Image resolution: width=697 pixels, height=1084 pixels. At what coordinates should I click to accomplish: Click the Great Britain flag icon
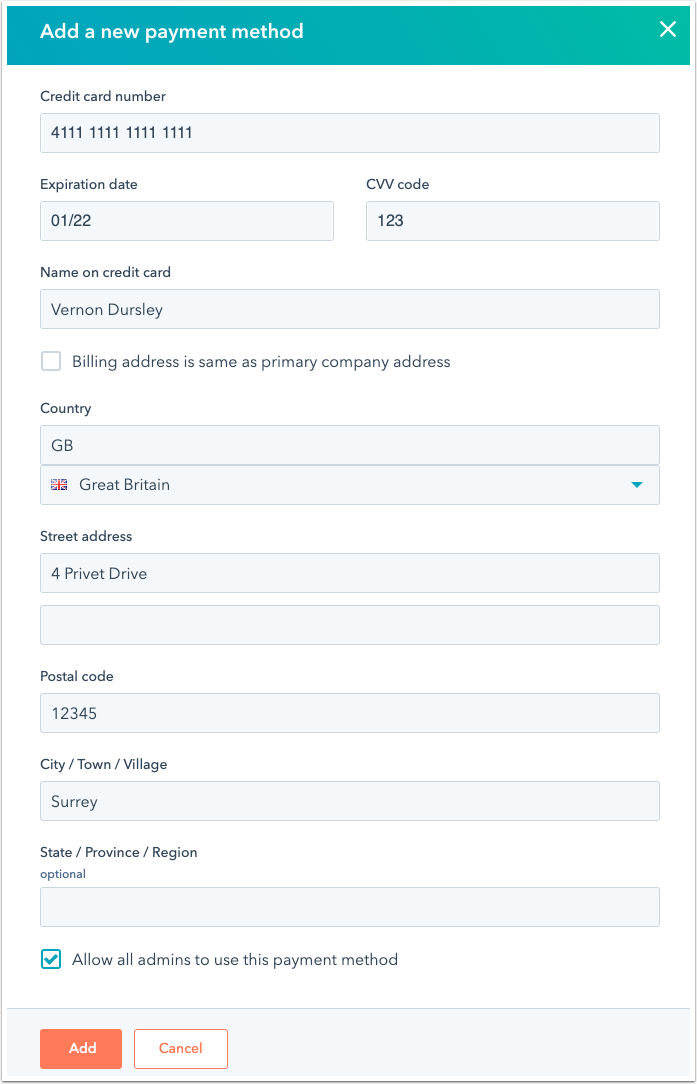(59, 485)
